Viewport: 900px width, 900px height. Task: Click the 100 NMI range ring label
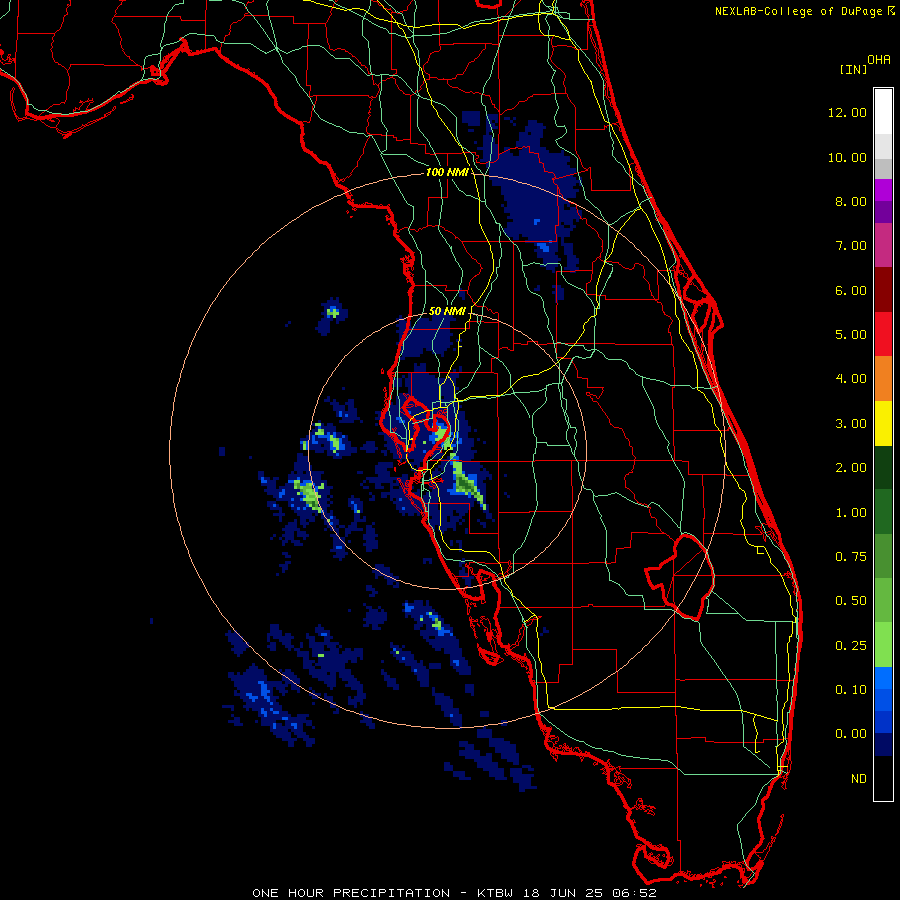point(447,172)
